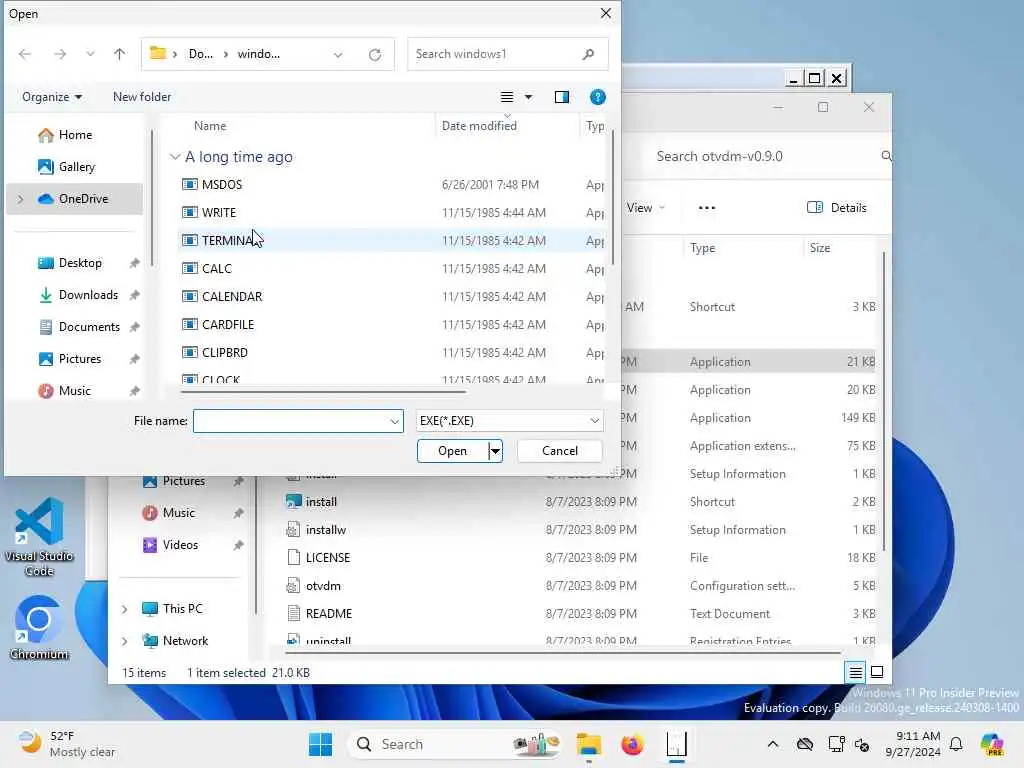Expand the OneDrive tree node
1024x768 pixels.
[x=20, y=199]
